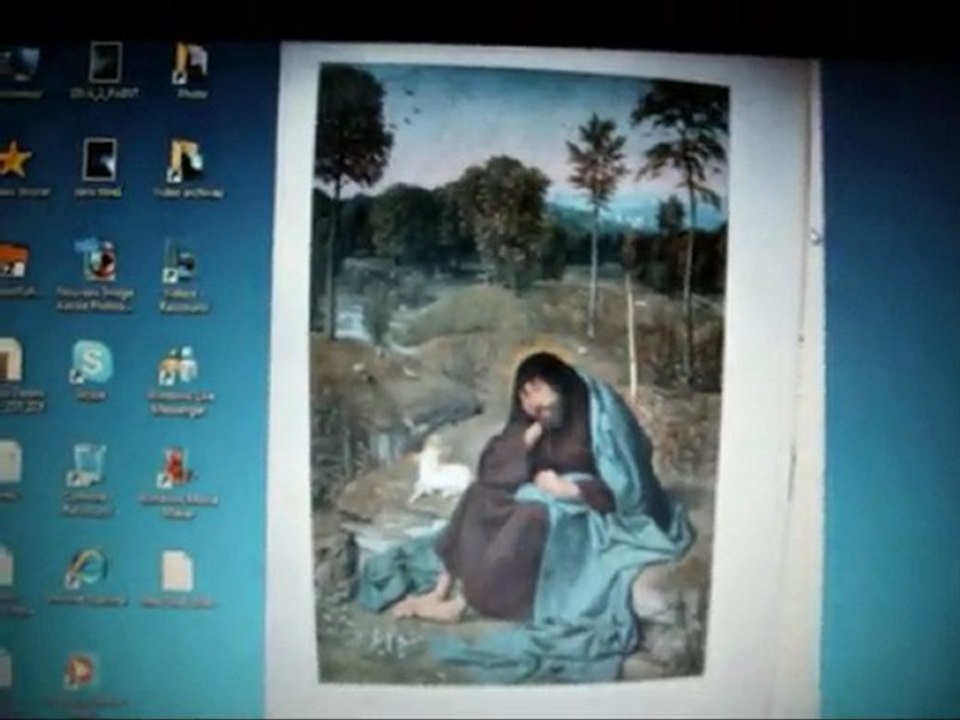Launch Windows Live Messenger shortcut
960x720 pixels.
click(179, 366)
